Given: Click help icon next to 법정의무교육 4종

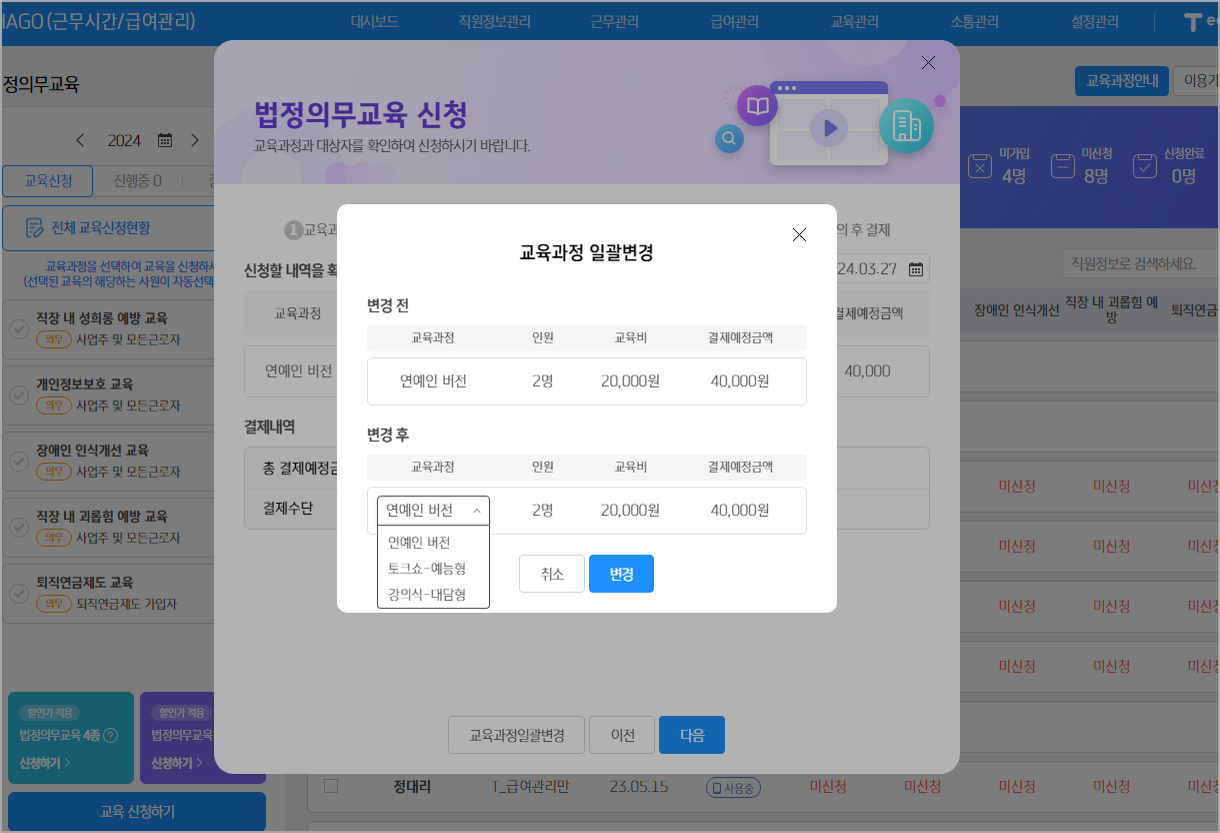Looking at the screenshot, I should (x=111, y=736).
